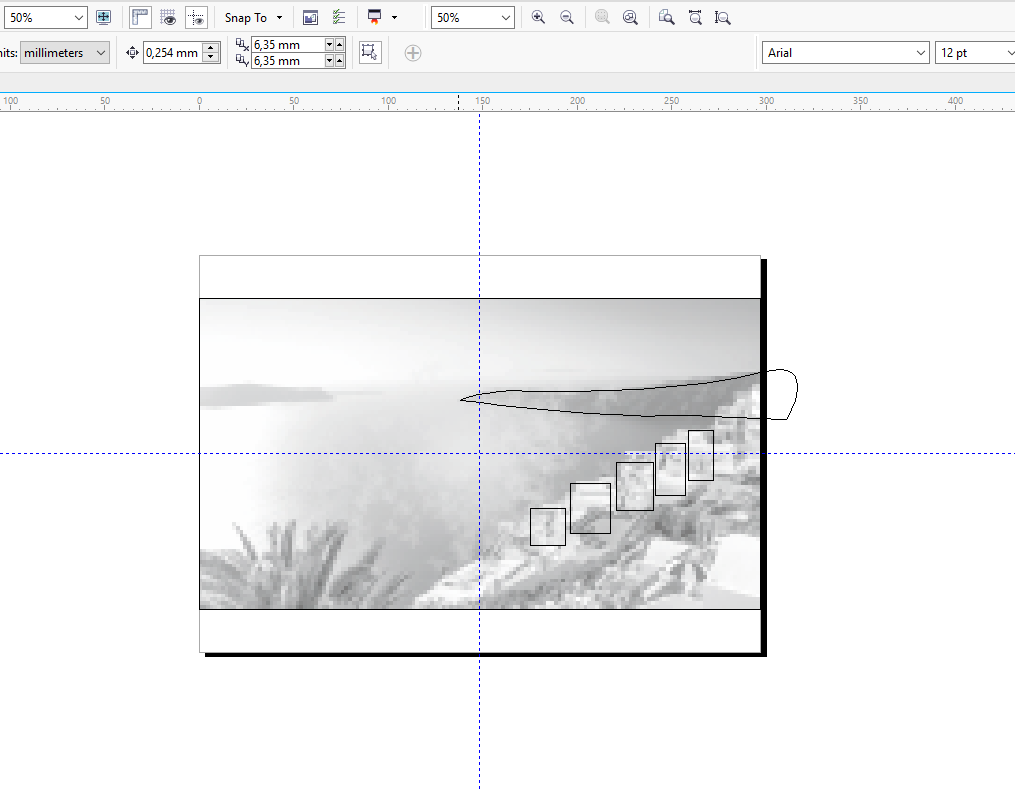The width and height of the screenshot is (1015, 790).
Task: Click the Zoom to Page Height icon
Action: pos(723,18)
